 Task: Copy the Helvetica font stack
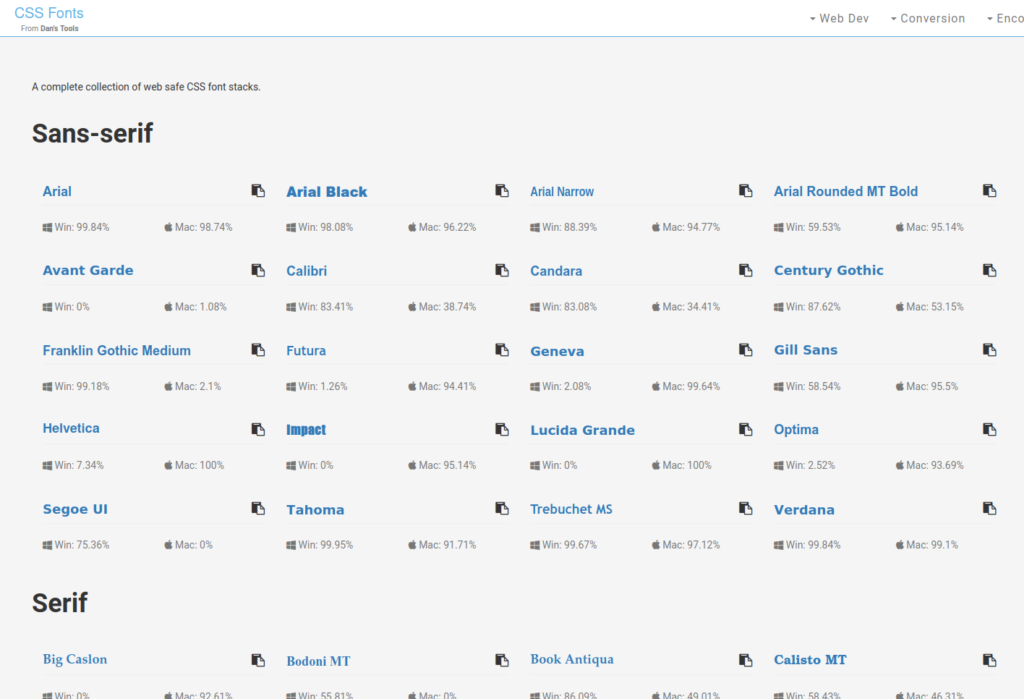coord(258,429)
